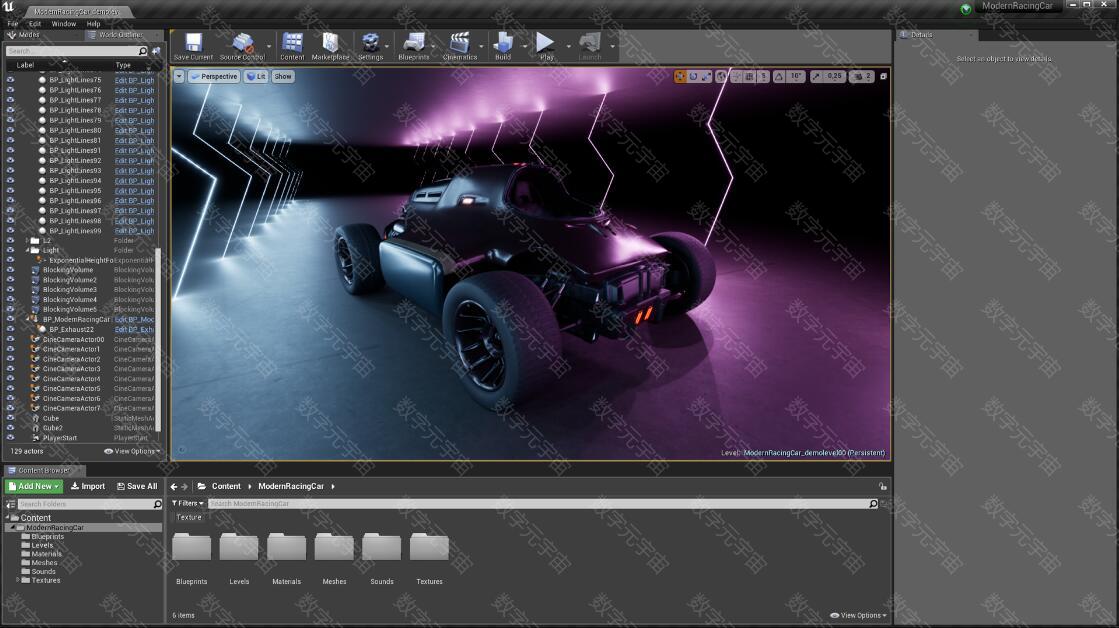
Task: Select the scale gizmo mode in viewport
Action: pos(706,76)
